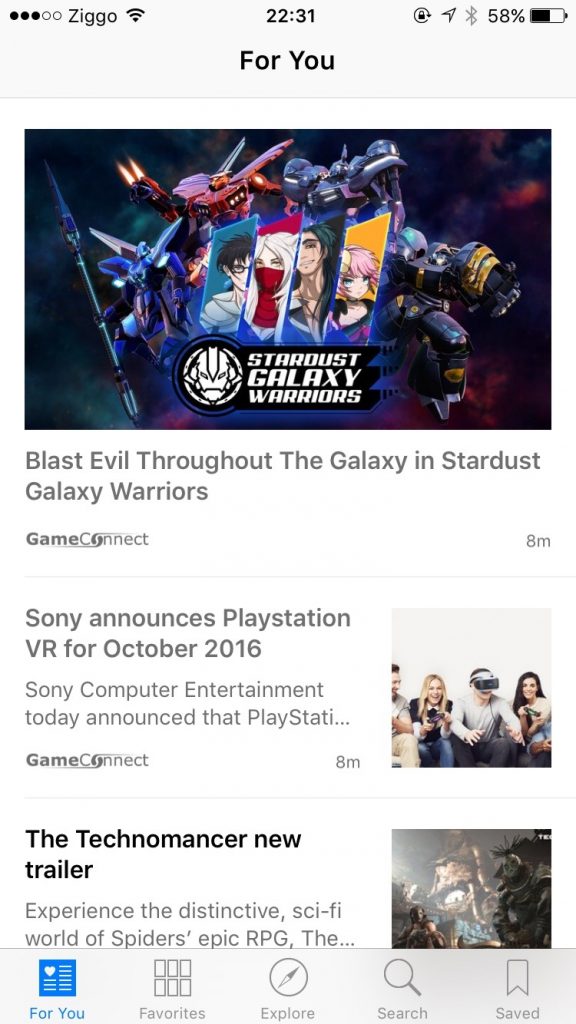This screenshot has height=1024, width=576.
Task: Tap the 22:31 clock in status bar
Action: tap(290, 16)
